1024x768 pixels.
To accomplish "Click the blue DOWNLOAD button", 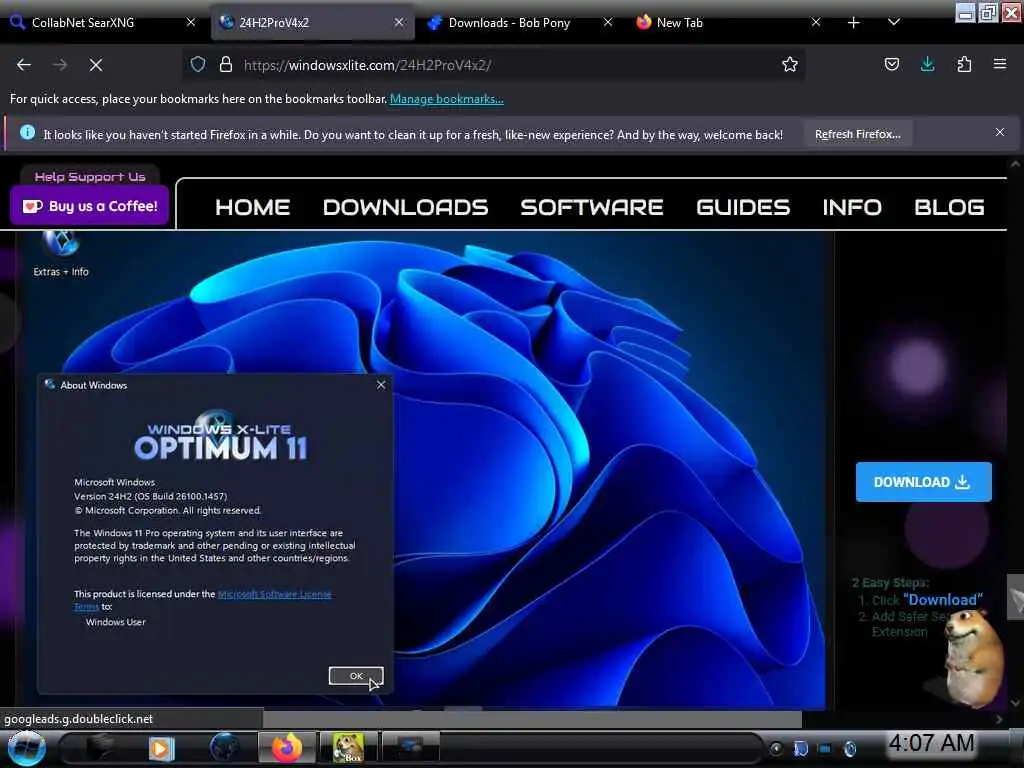I will click(923, 482).
